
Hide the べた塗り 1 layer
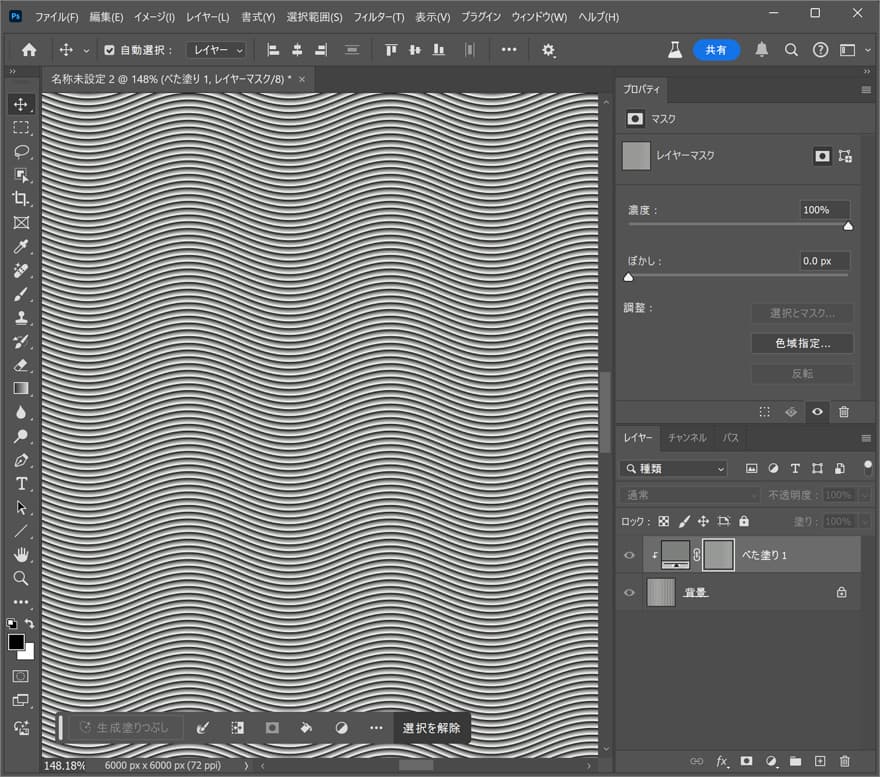coord(630,555)
